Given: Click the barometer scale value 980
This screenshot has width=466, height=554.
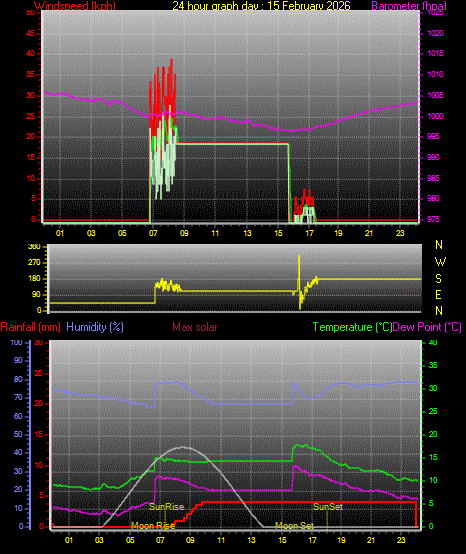Looking at the screenshot, I should (433, 198).
